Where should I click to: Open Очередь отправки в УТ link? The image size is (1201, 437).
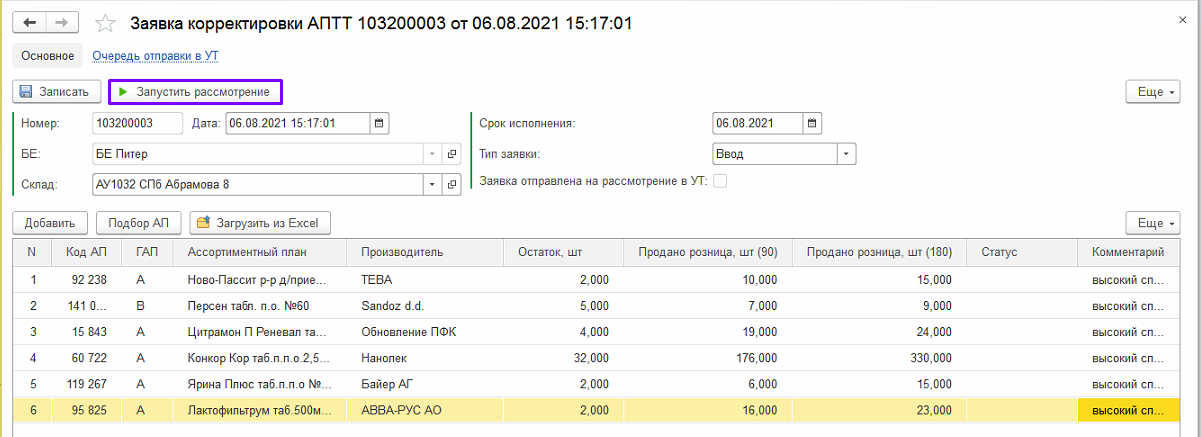pos(155,56)
